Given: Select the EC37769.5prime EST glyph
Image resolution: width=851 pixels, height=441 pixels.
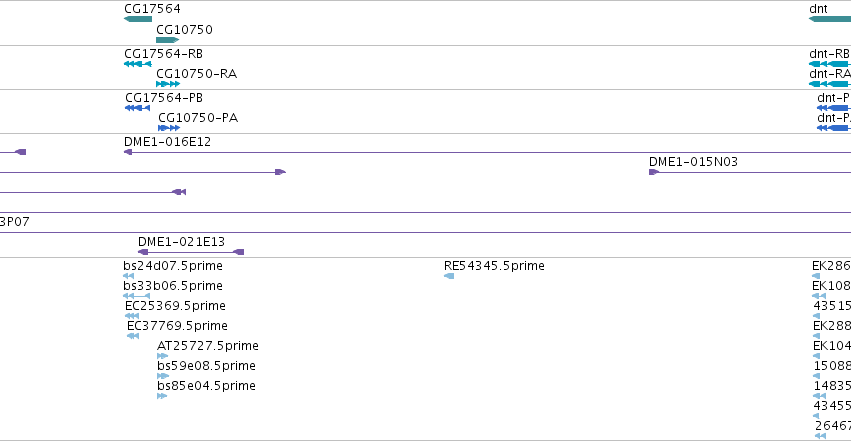Looking at the screenshot, I should click(133, 336).
